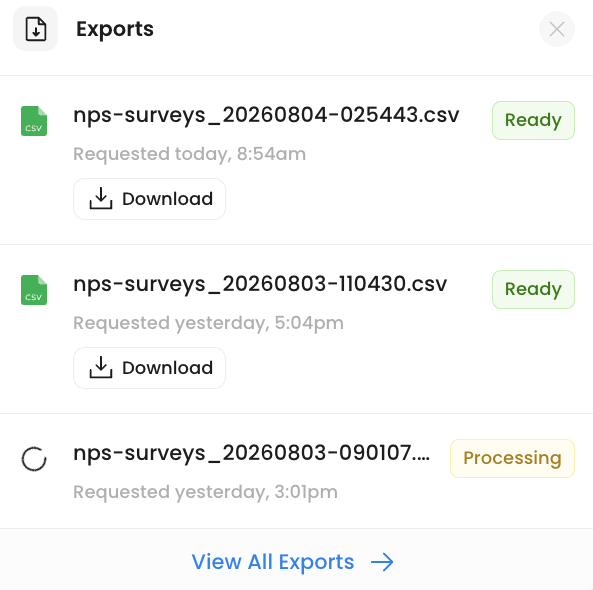Click download arrow icon in first Download button
The width and height of the screenshot is (593, 590).
tap(101, 199)
